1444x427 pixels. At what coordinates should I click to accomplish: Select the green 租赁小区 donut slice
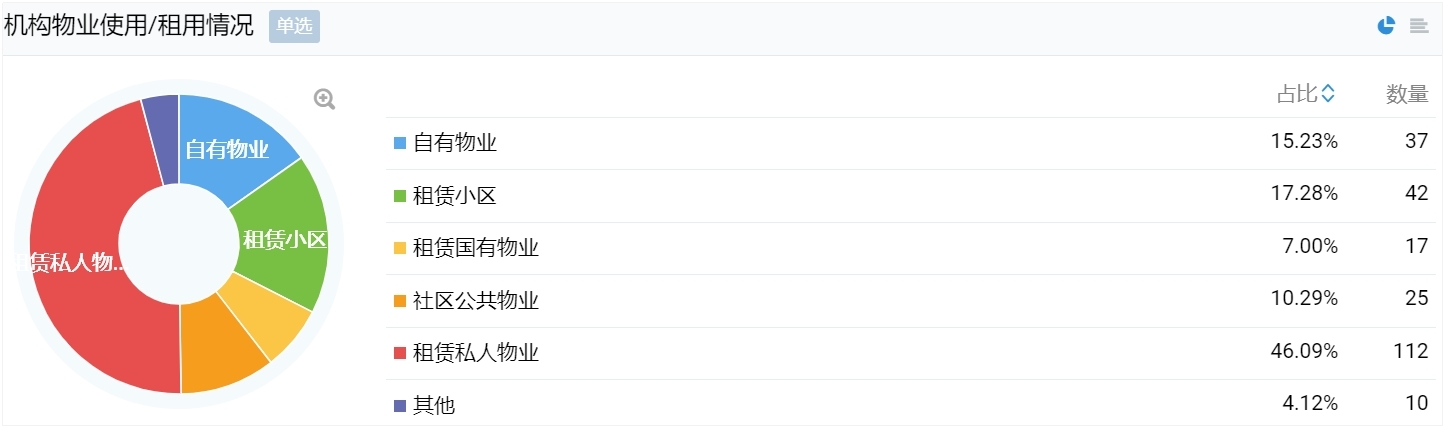pos(285,237)
